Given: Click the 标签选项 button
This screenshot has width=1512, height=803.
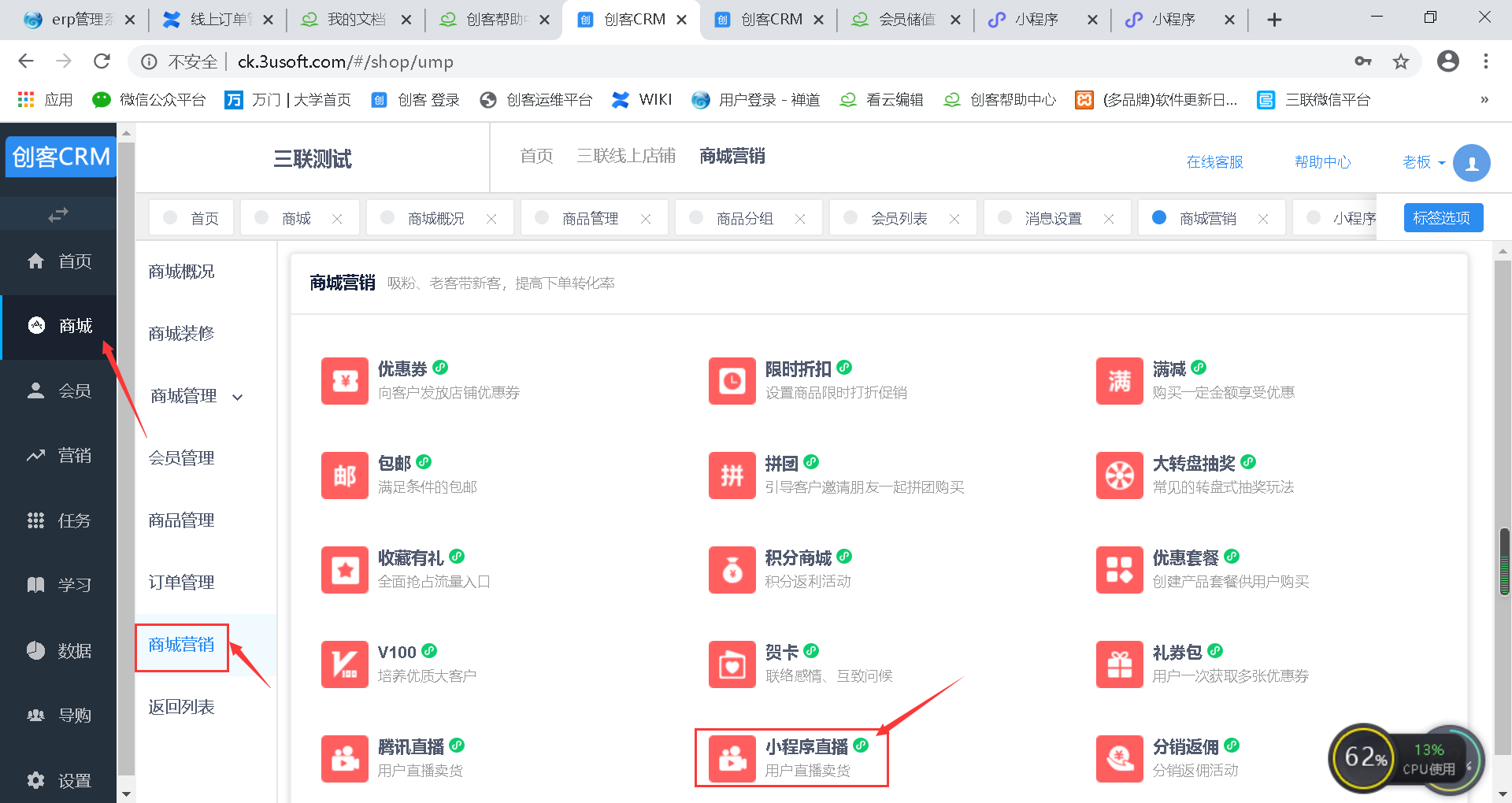Looking at the screenshot, I should [1443, 218].
